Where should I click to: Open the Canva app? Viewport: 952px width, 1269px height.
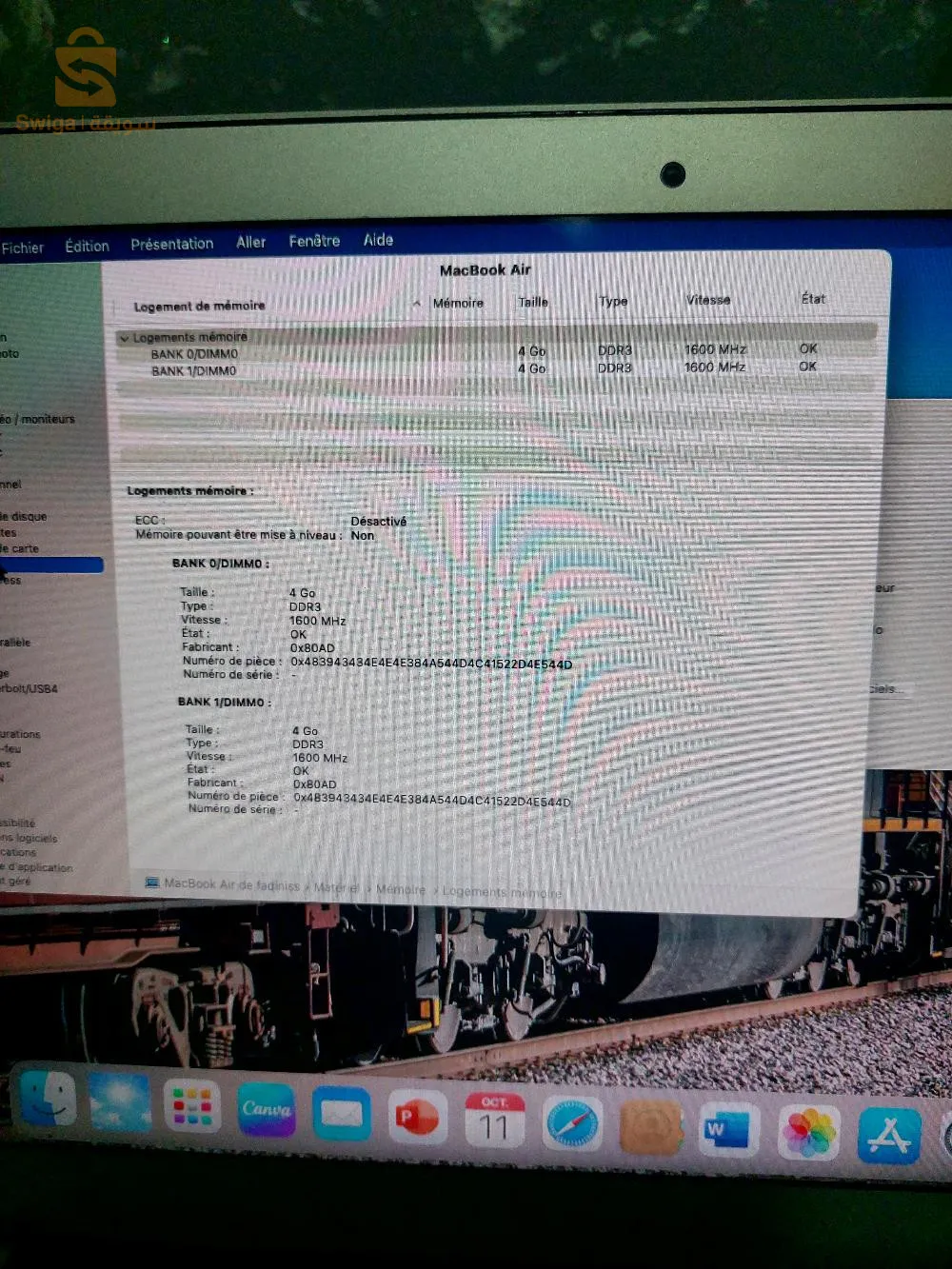(267, 1109)
